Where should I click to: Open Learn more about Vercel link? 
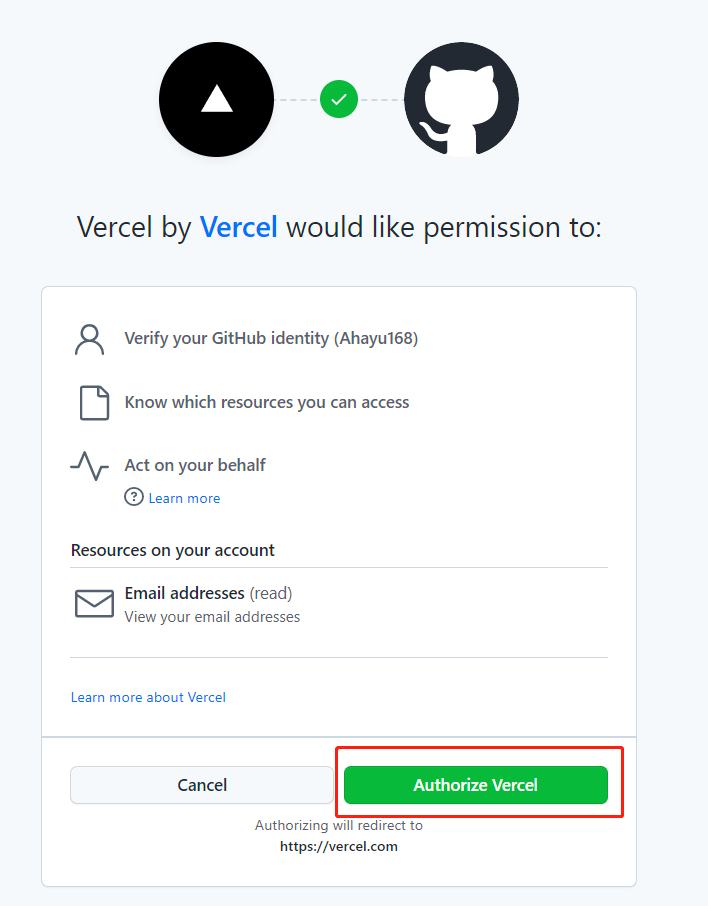pyautogui.click(x=148, y=697)
